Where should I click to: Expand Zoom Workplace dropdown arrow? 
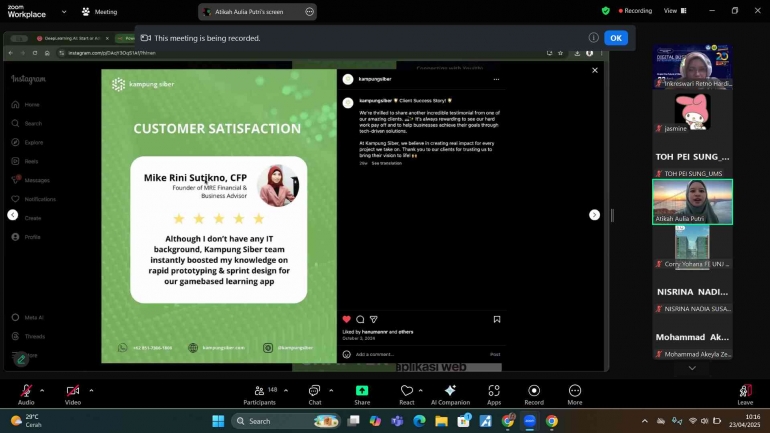click(x=64, y=12)
